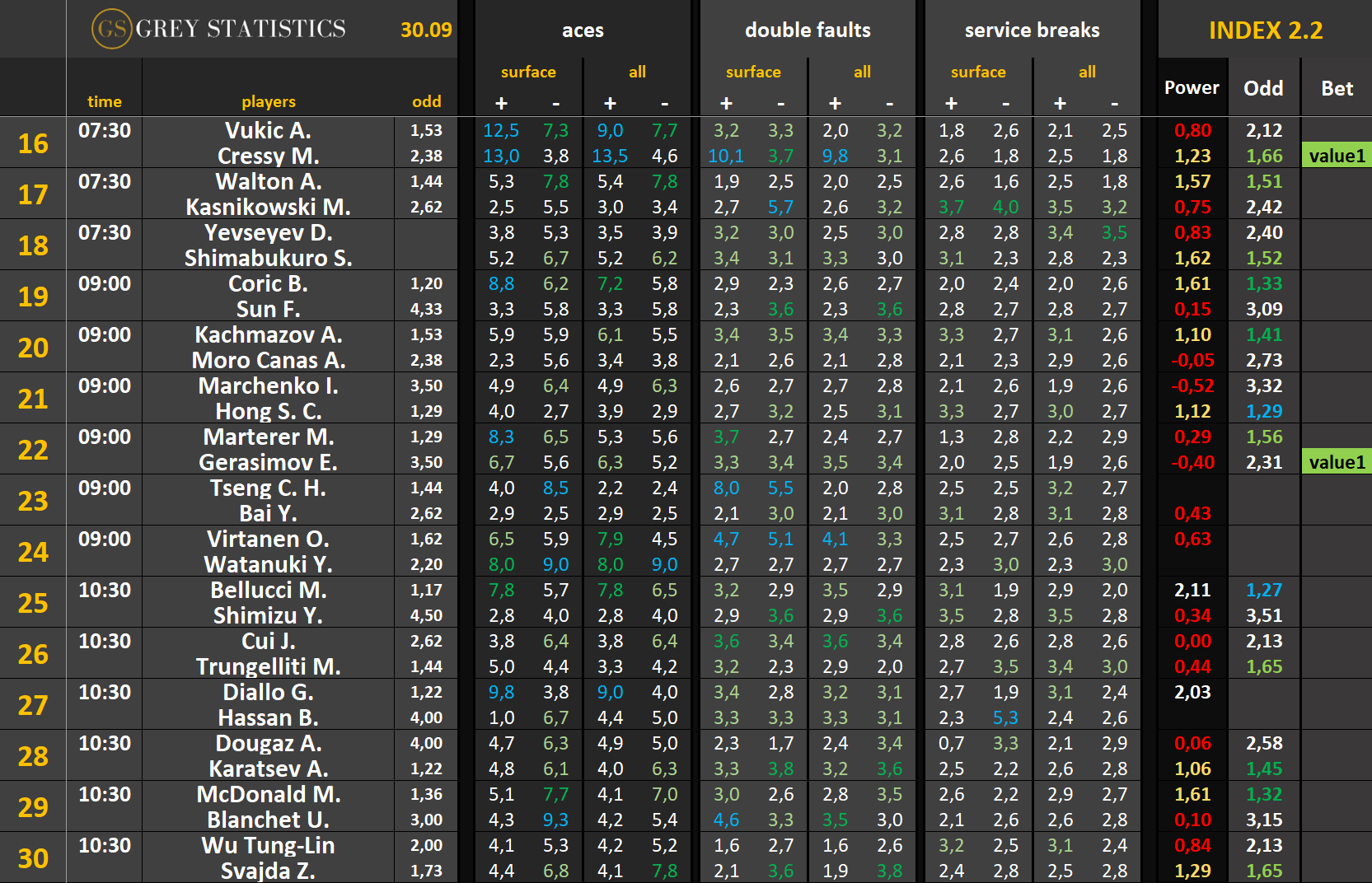Click index Odd 1,27 for Bellucci M.

[1264, 590]
